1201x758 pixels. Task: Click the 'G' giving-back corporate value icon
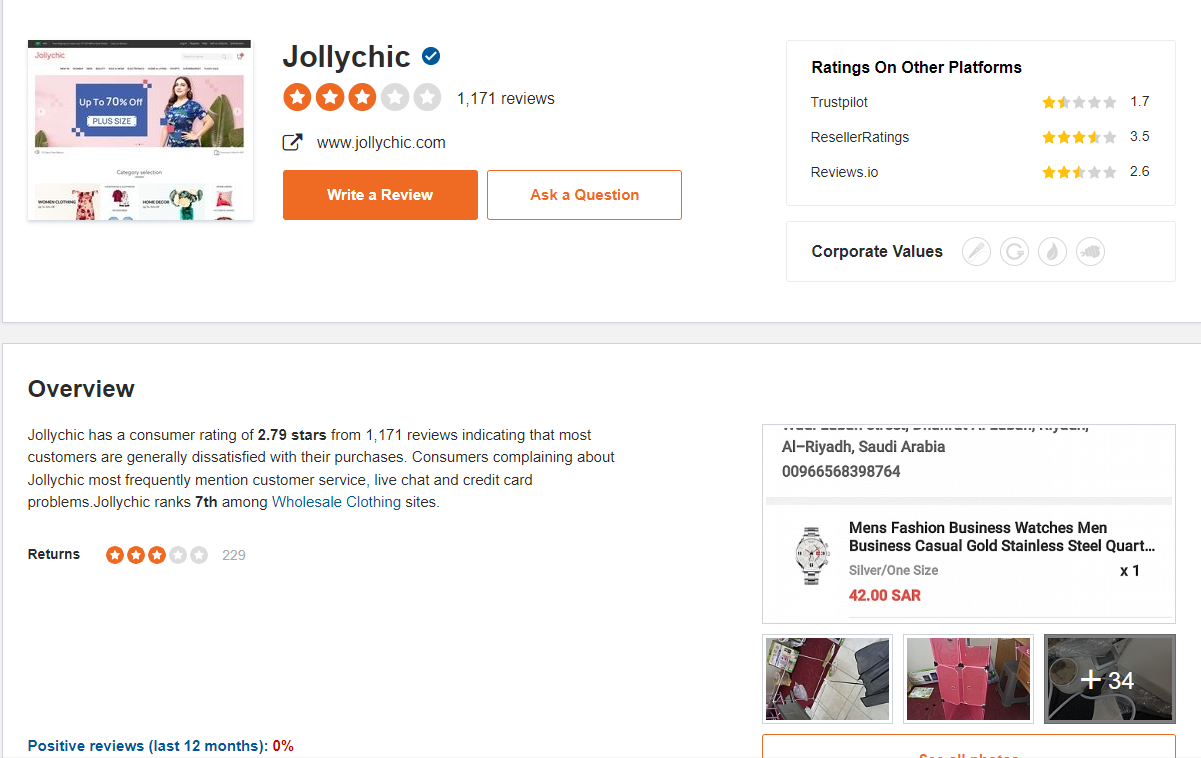[1014, 252]
